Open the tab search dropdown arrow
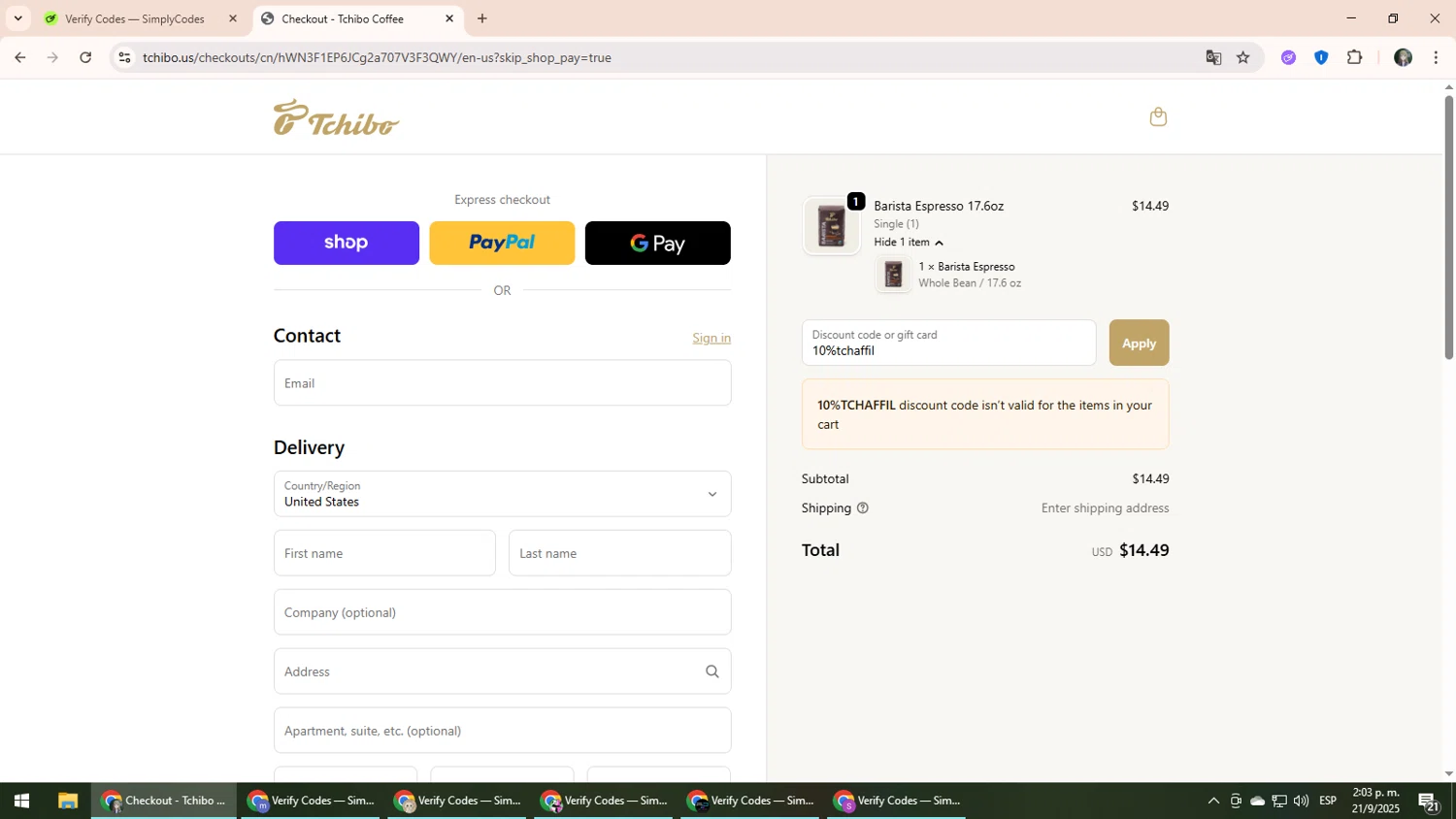Image resolution: width=1456 pixels, height=819 pixels. pyautogui.click(x=17, y=18)
